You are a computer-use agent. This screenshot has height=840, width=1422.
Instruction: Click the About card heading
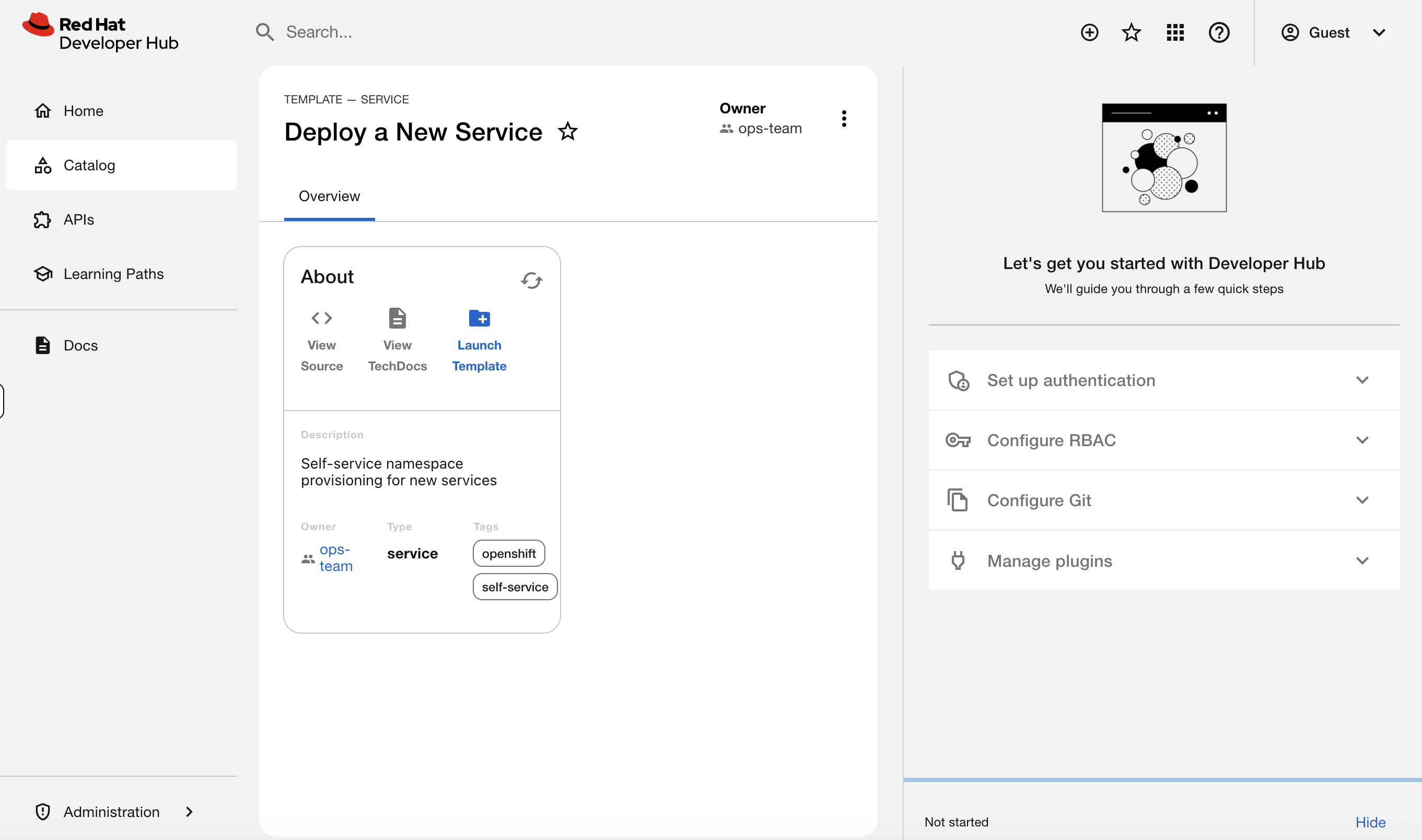(327, 277)
